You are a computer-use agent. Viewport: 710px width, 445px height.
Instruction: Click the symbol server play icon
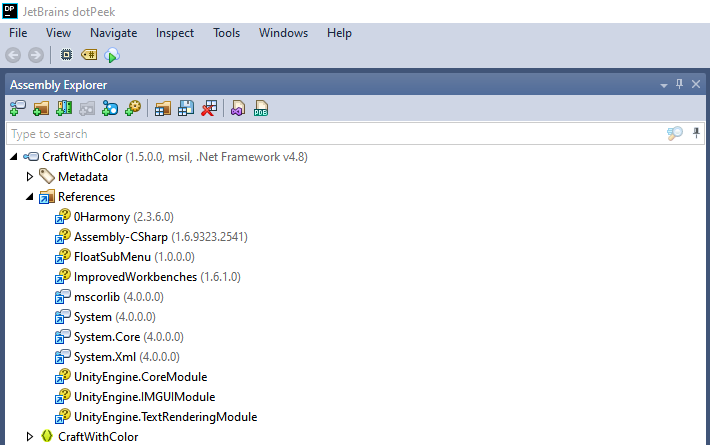[111, 55]
